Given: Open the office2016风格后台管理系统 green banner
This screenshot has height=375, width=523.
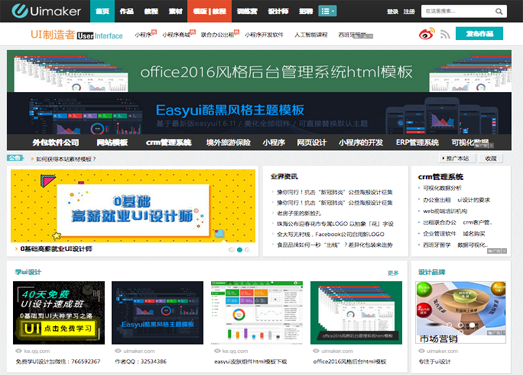Looking at the screenshot, I should tap(259, 71).
